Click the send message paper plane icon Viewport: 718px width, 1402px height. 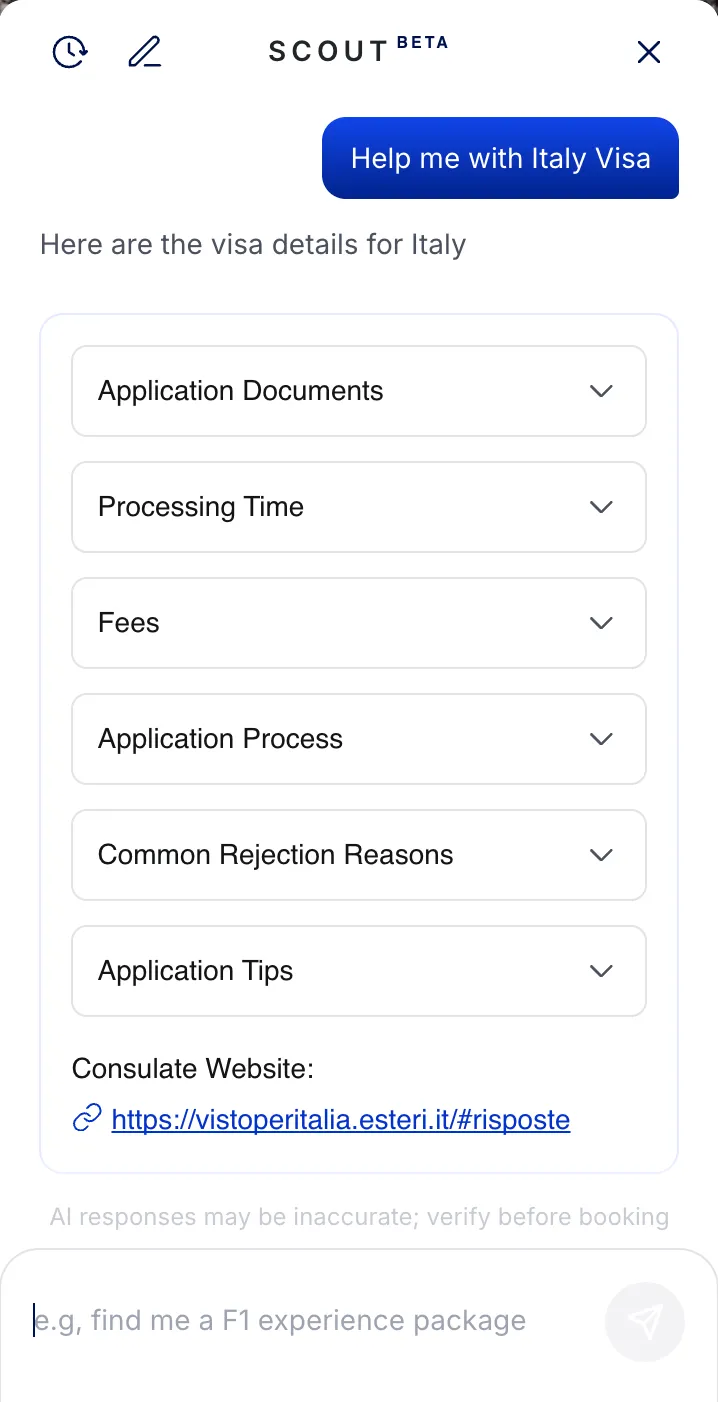pyautogui.click(x=644, y=1322)
